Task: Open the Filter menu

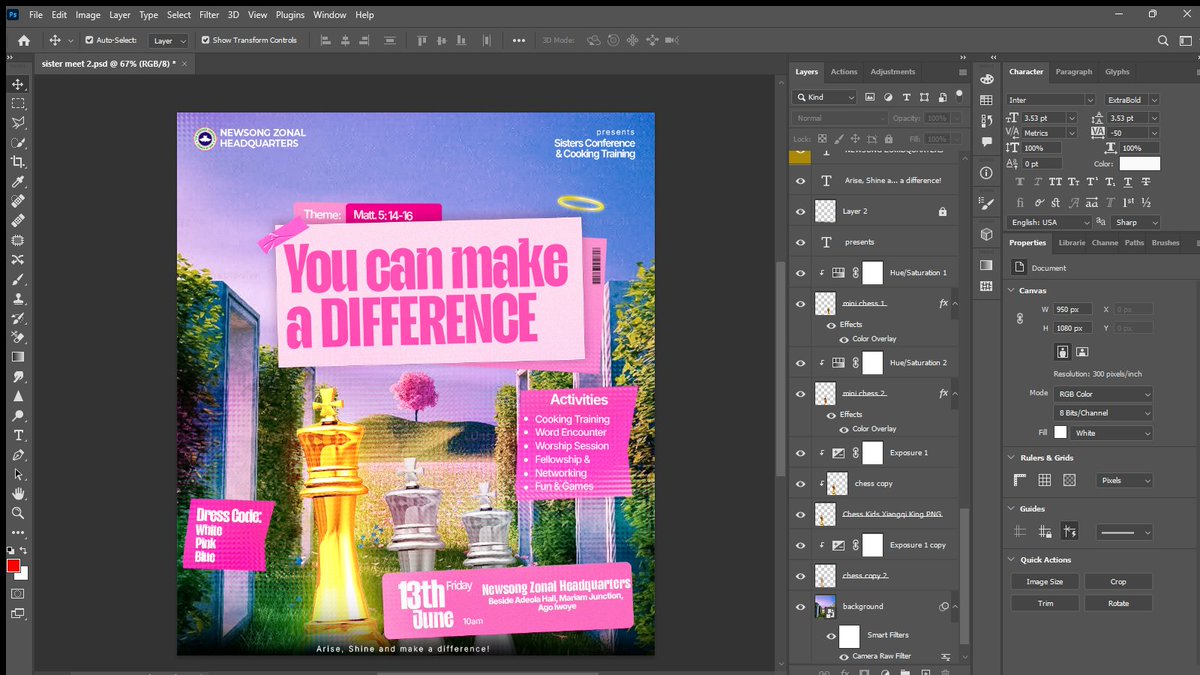Action: 209,15
